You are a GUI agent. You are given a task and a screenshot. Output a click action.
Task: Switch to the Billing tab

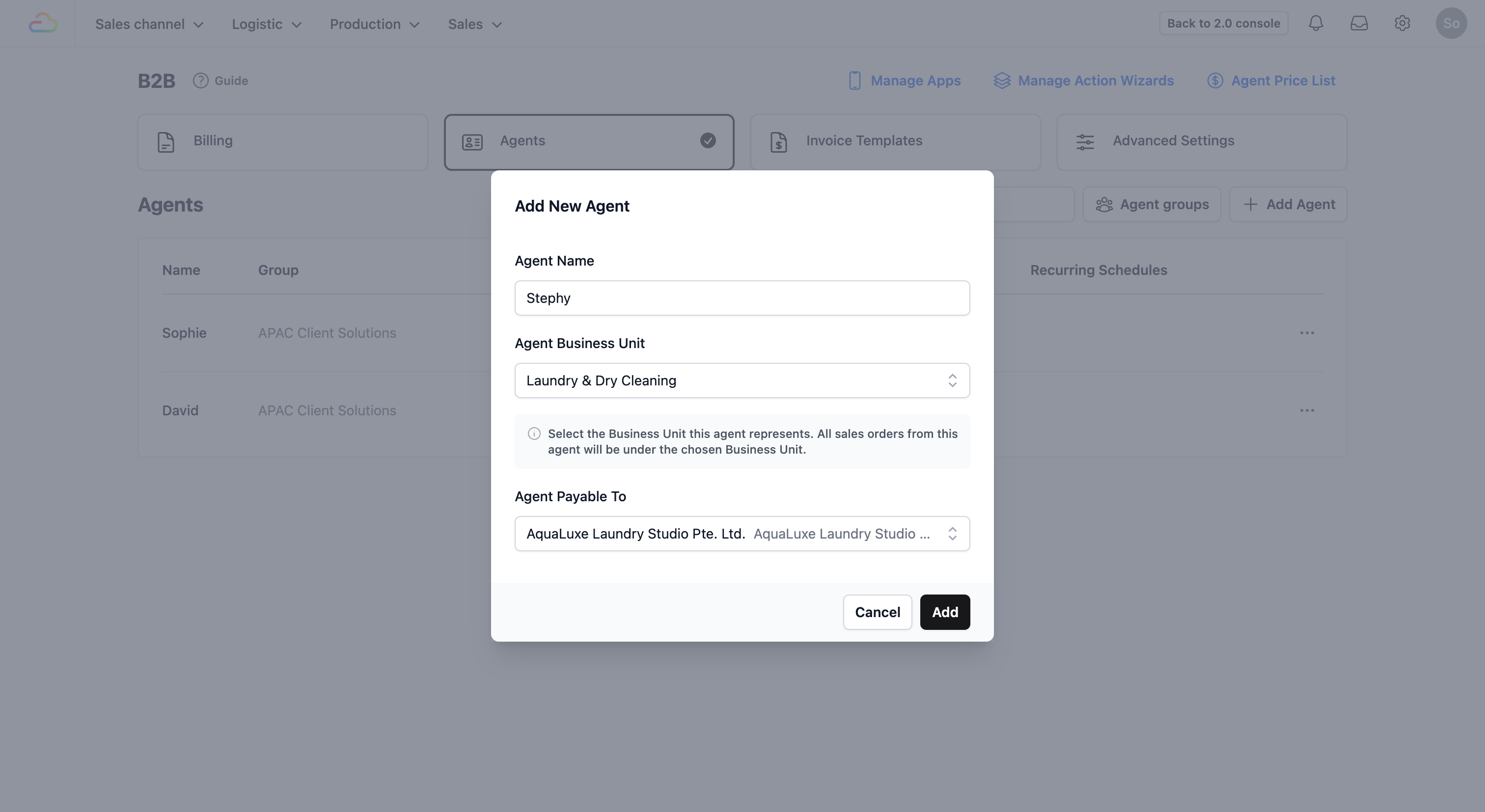point(282,142)
